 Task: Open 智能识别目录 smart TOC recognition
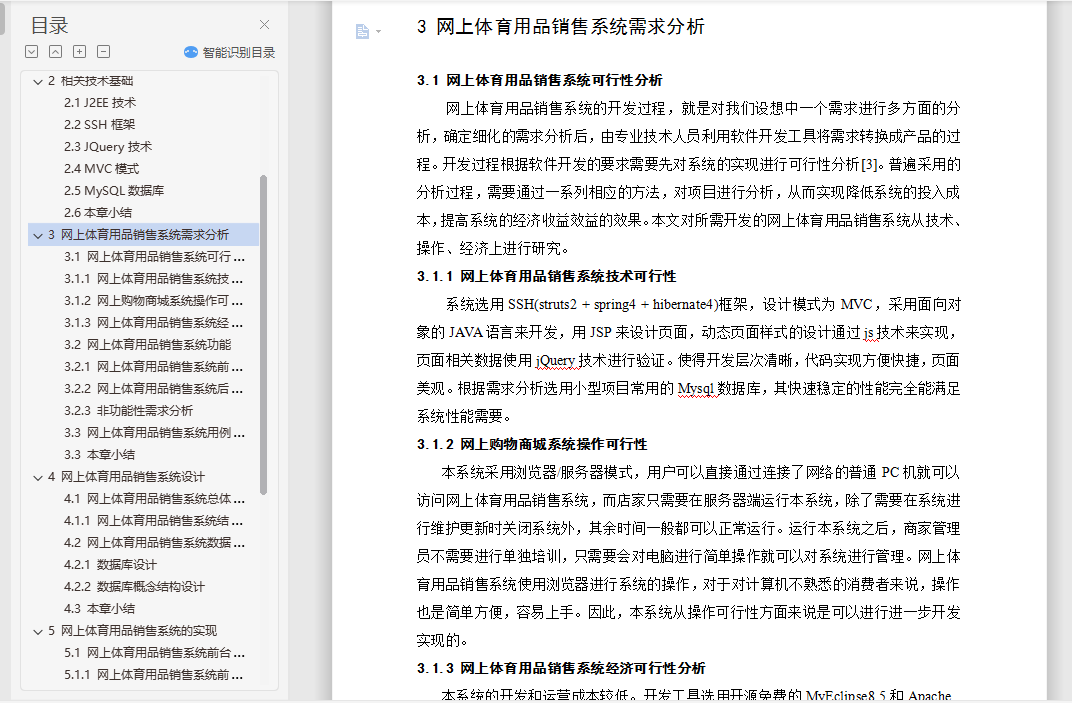point(230,52)
